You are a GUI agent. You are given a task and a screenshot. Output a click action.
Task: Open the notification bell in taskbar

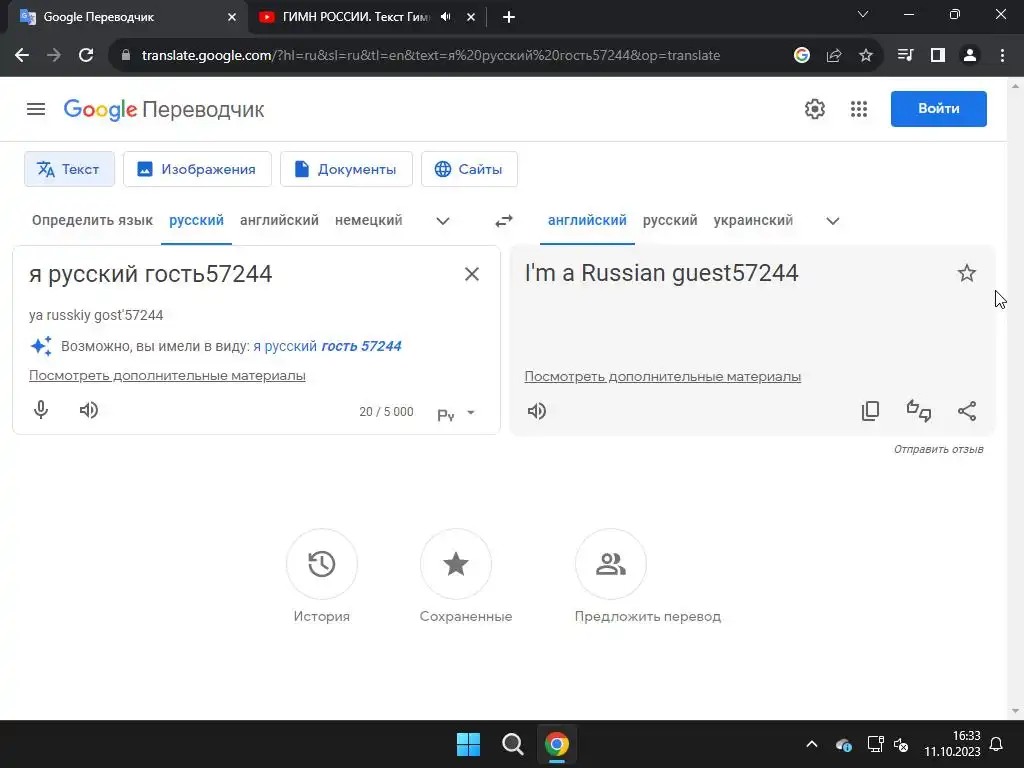pos(997,744)
